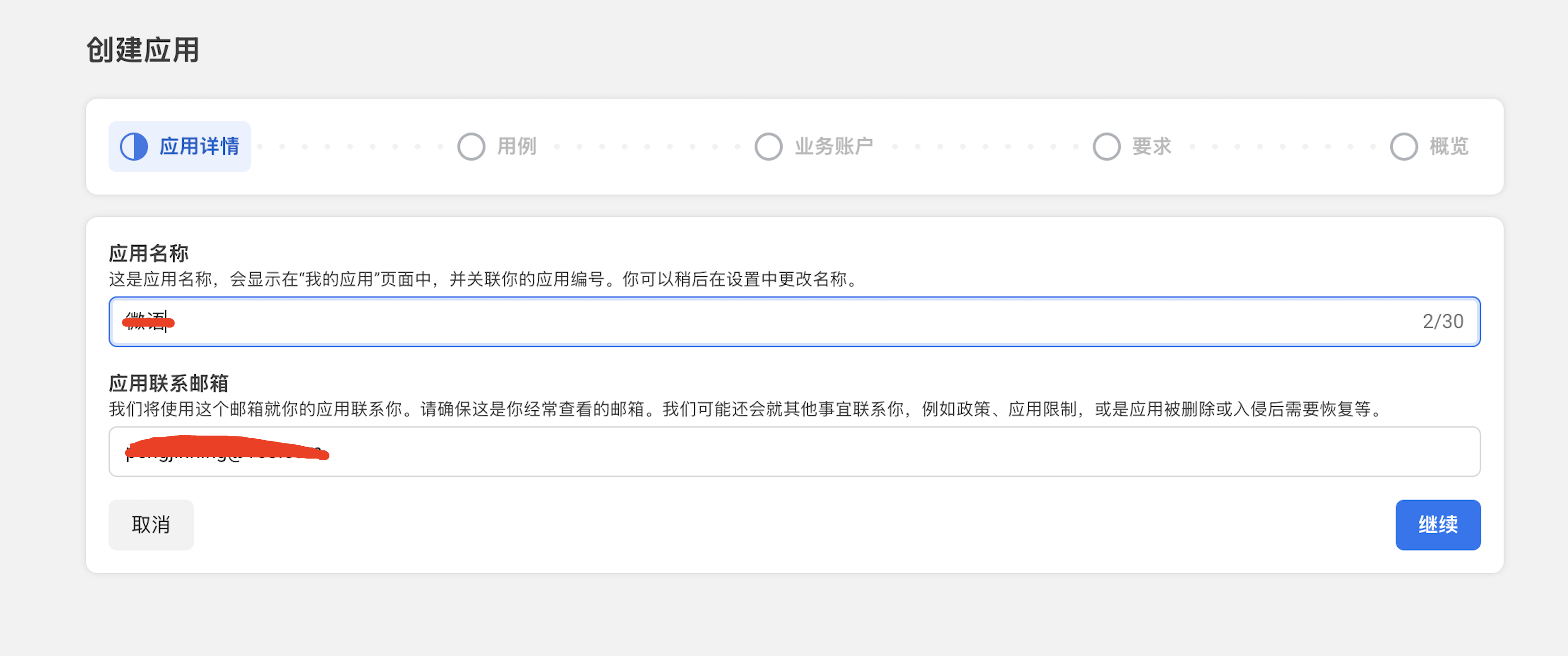
Task: Select the 应用详情 step label
Action: 199,147
